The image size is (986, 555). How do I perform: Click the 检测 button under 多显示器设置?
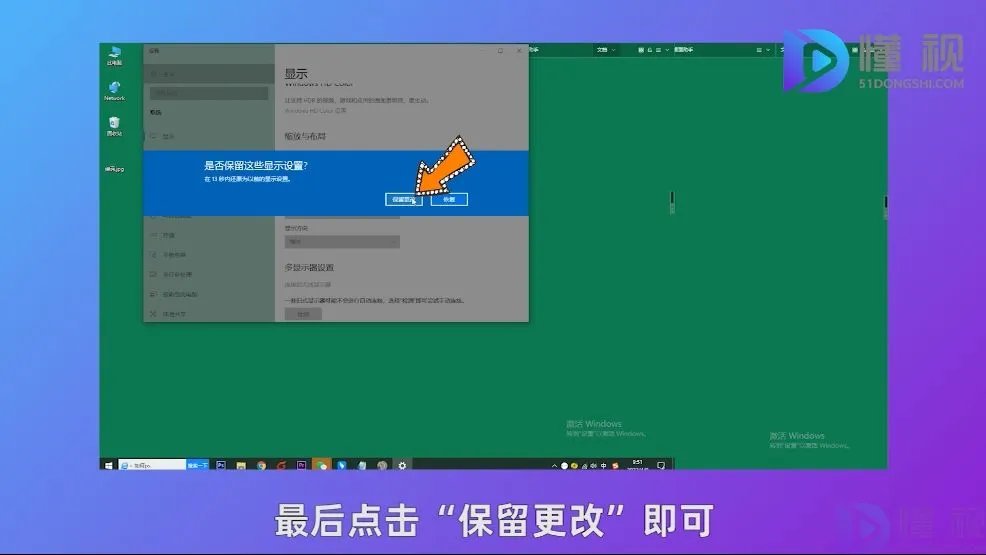303,314
